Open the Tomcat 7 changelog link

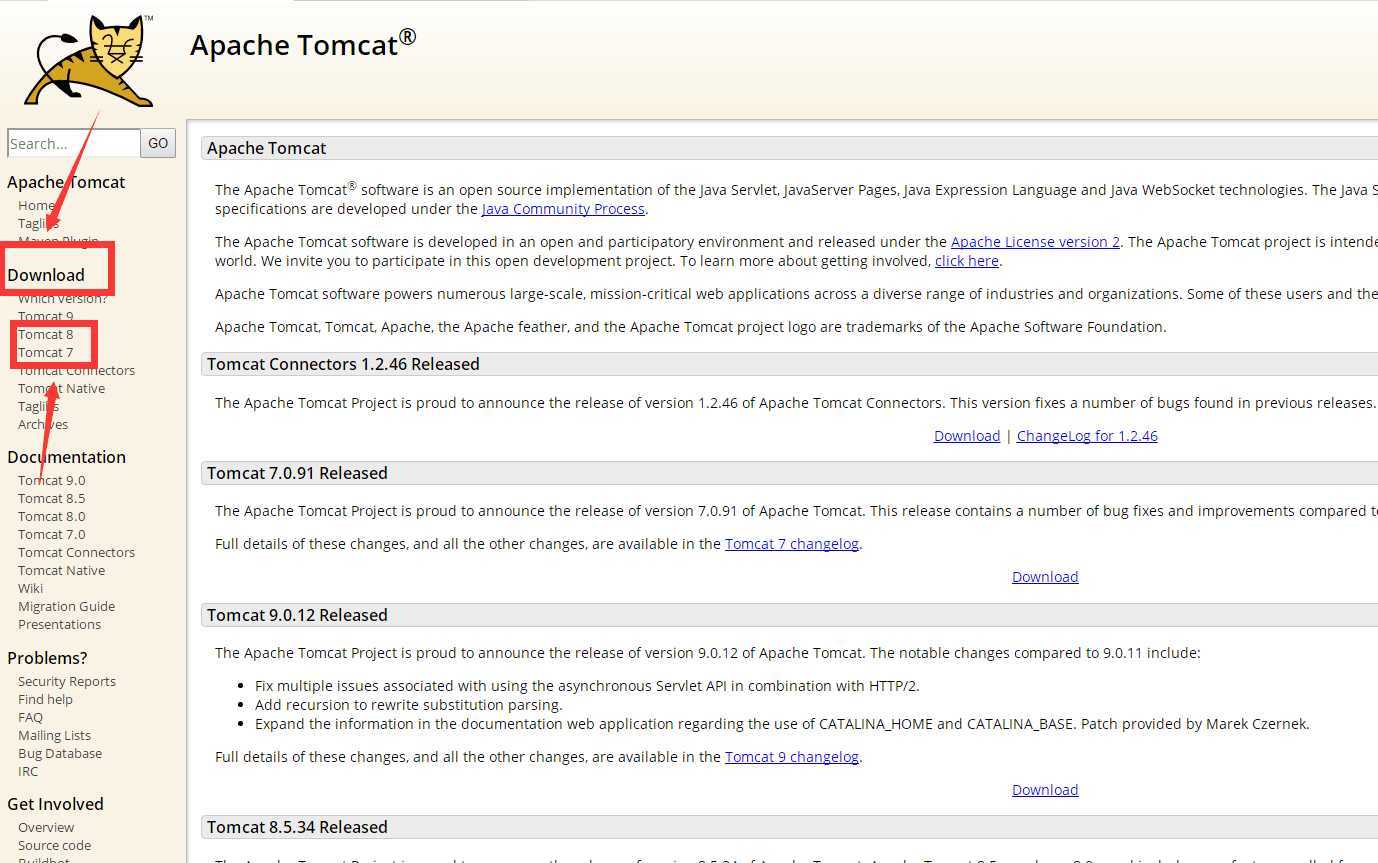[792, 544]
